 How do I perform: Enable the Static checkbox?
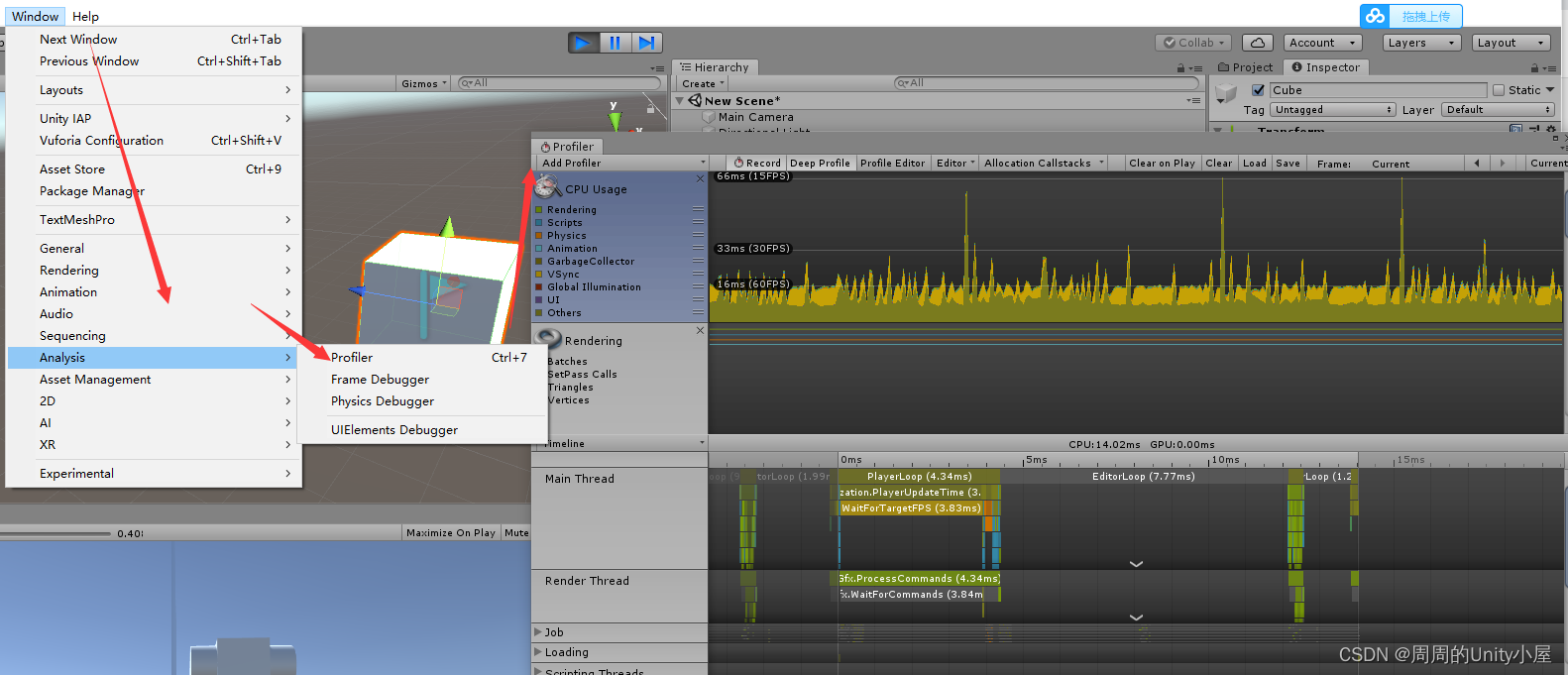click(1499, 90)
